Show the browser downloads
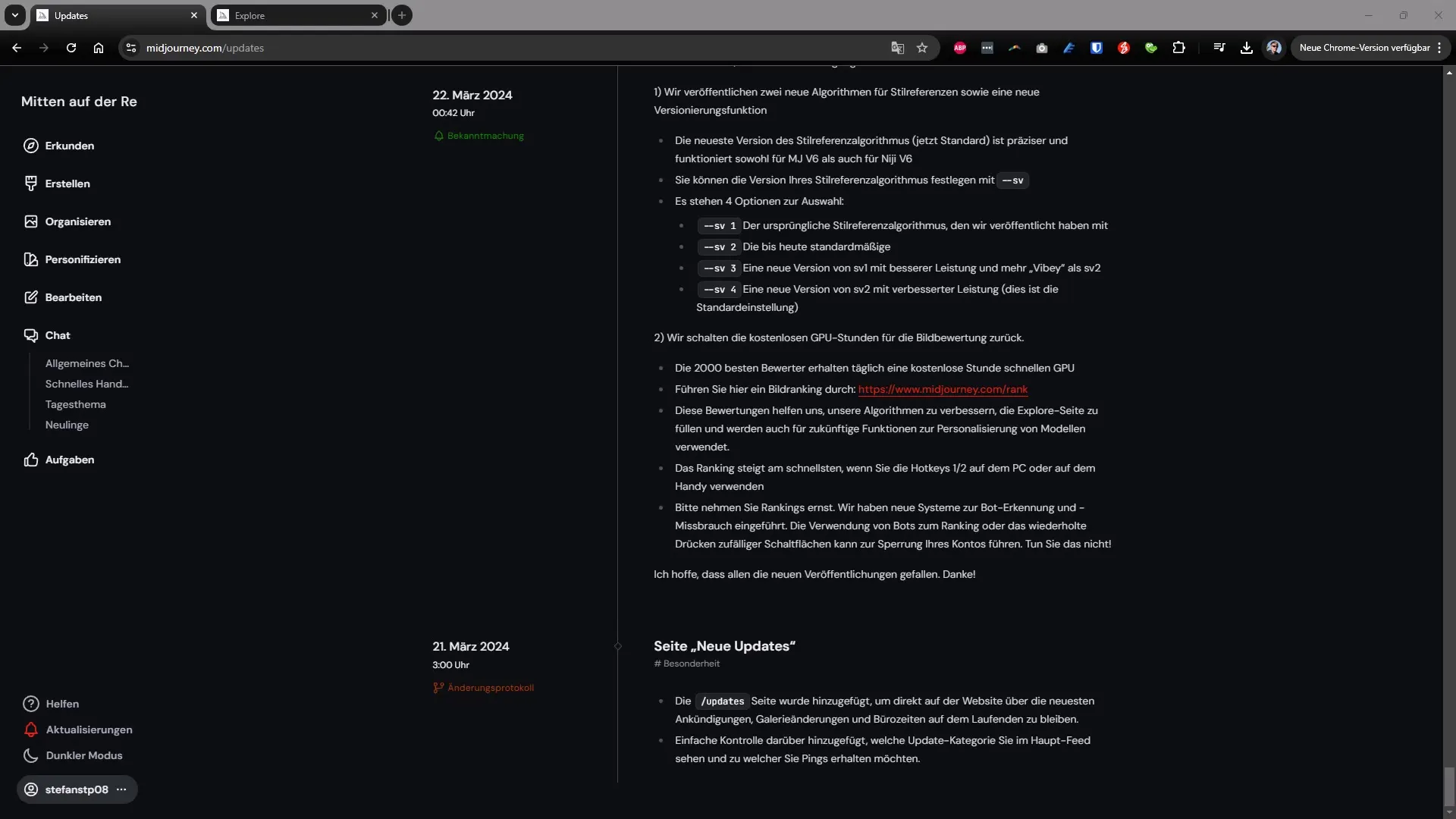The image size is (1456, 819). pyautogui.click(x=1247, y=48)
